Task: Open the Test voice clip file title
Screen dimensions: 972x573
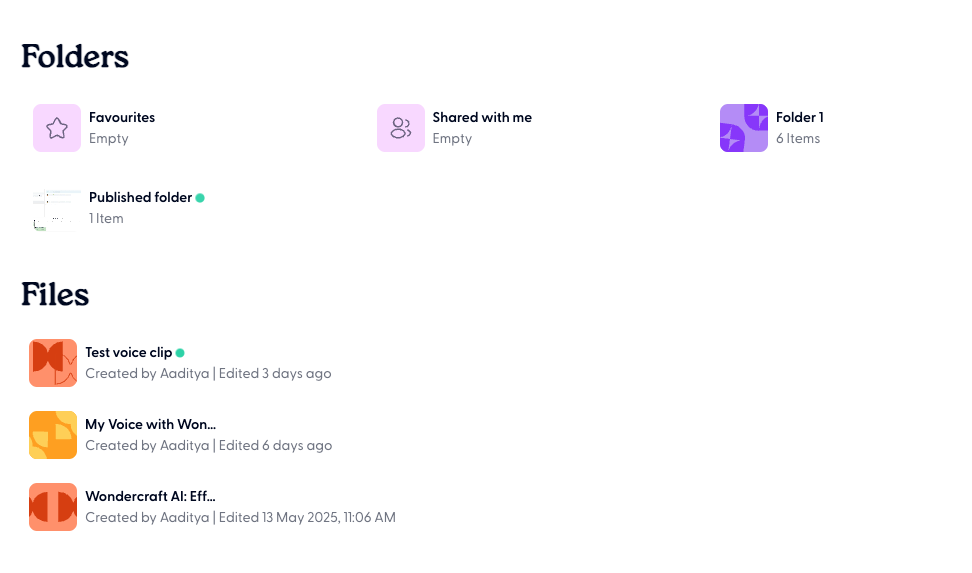Action: [x=129, y=352]
